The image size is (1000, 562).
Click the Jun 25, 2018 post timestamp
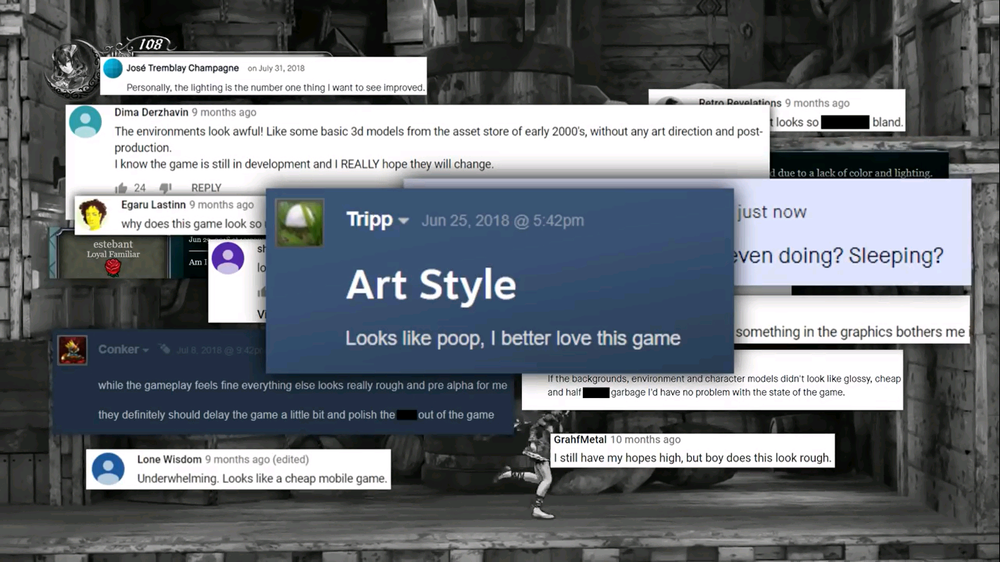point(502,221)
